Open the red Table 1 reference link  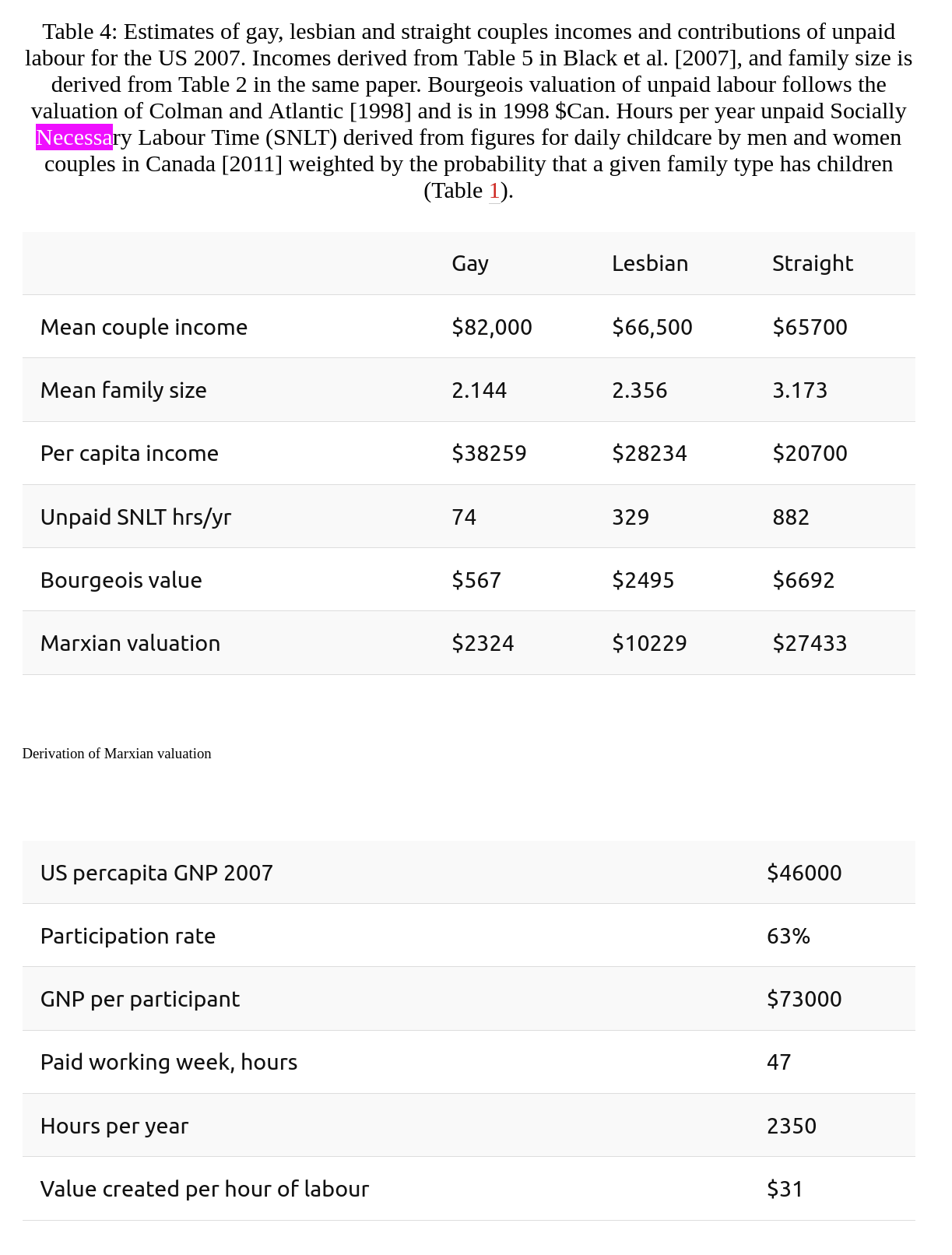(494, 191)
